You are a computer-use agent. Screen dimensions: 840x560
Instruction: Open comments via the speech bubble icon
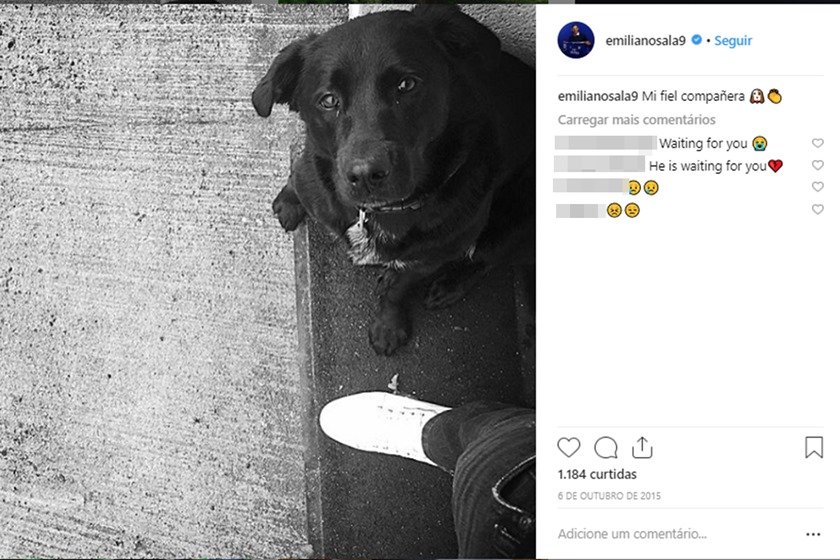[605, 447]
